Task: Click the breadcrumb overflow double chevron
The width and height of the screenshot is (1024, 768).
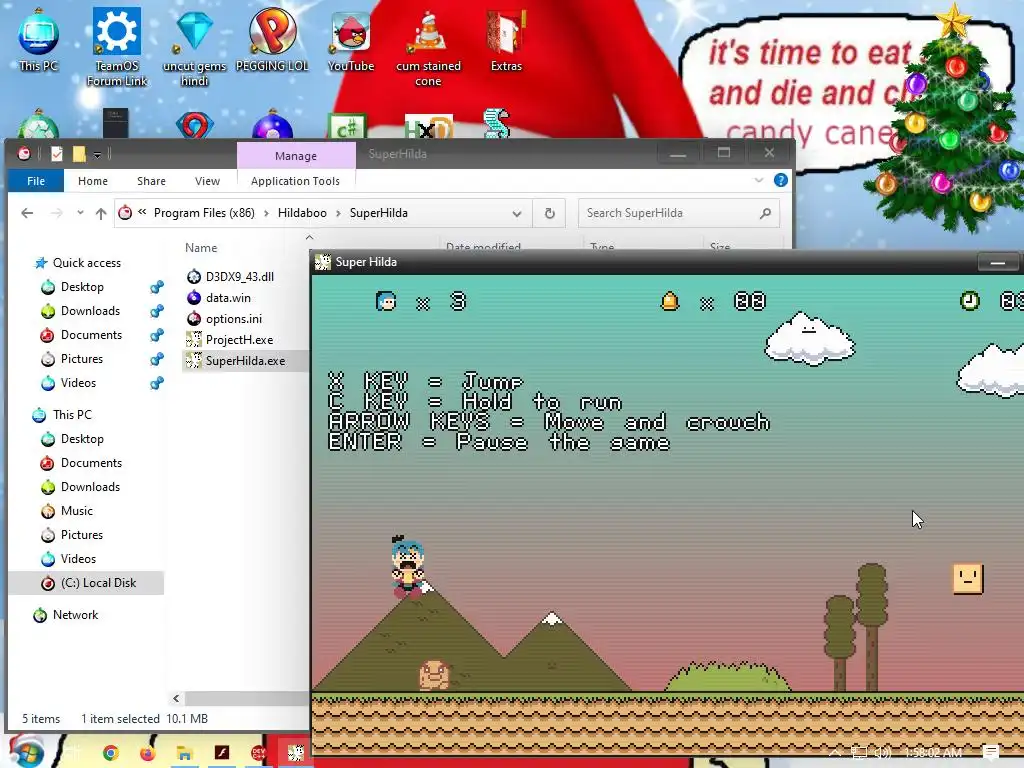Action: click(x=142, y=212)
